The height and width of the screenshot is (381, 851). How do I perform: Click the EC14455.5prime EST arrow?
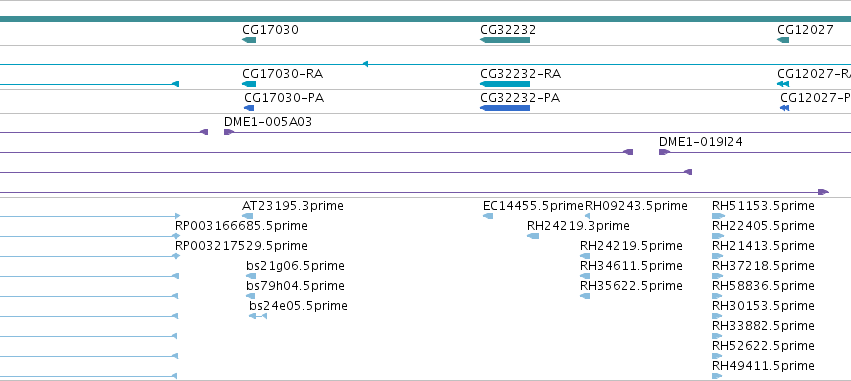(x=488, y=216)
